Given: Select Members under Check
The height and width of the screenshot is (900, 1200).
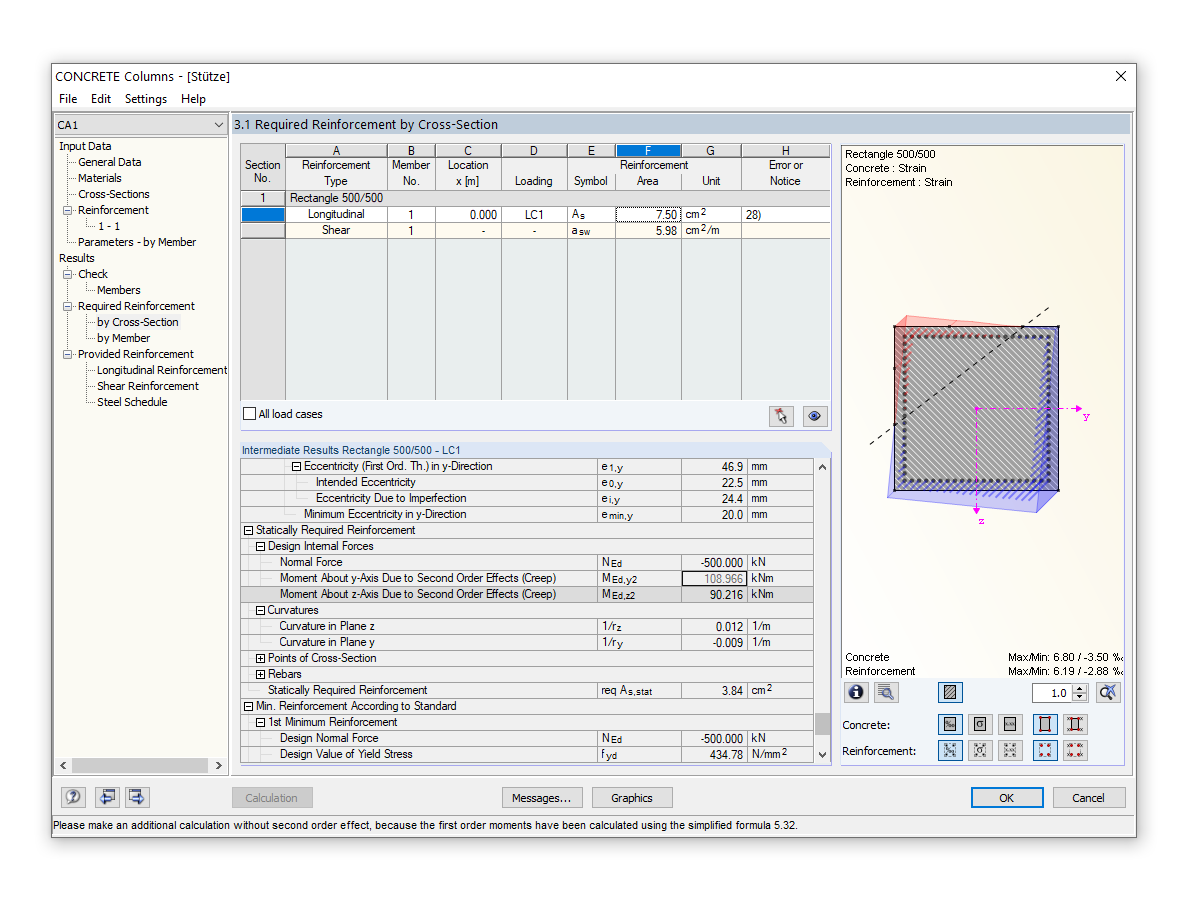Looking at the screenshot, I should point(118,290).
